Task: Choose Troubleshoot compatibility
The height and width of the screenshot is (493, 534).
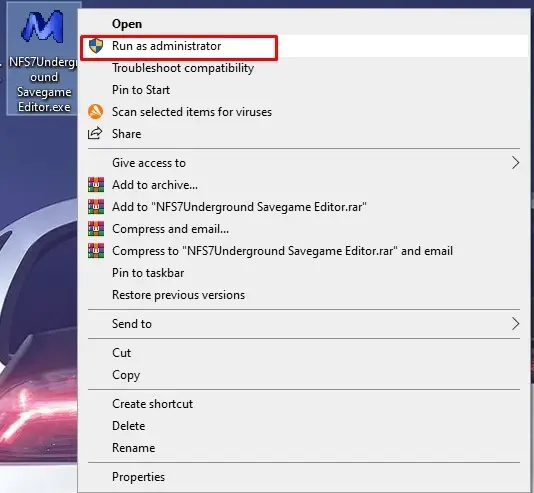Action: point(303,68)
